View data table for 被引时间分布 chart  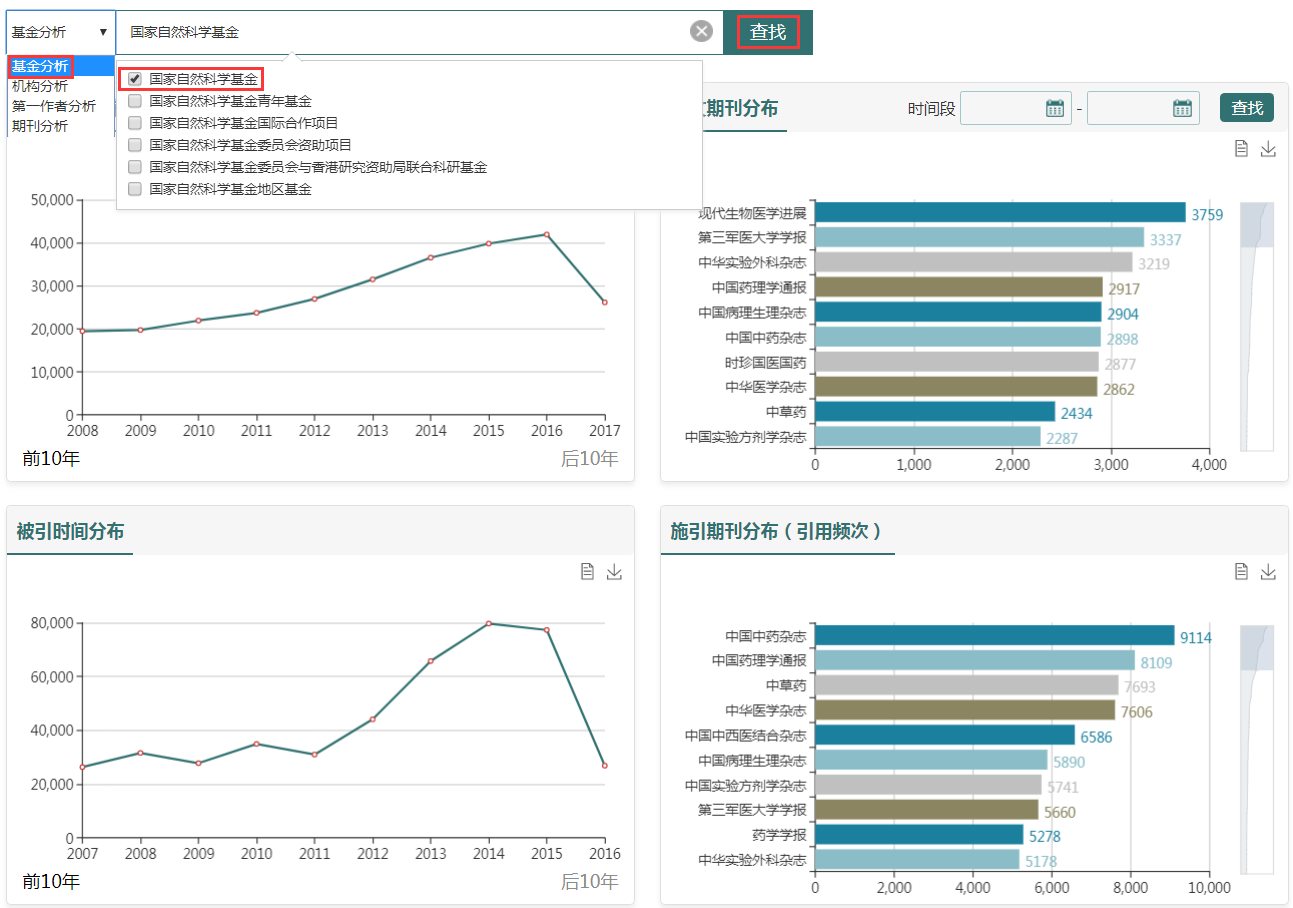tap(588, 571)
